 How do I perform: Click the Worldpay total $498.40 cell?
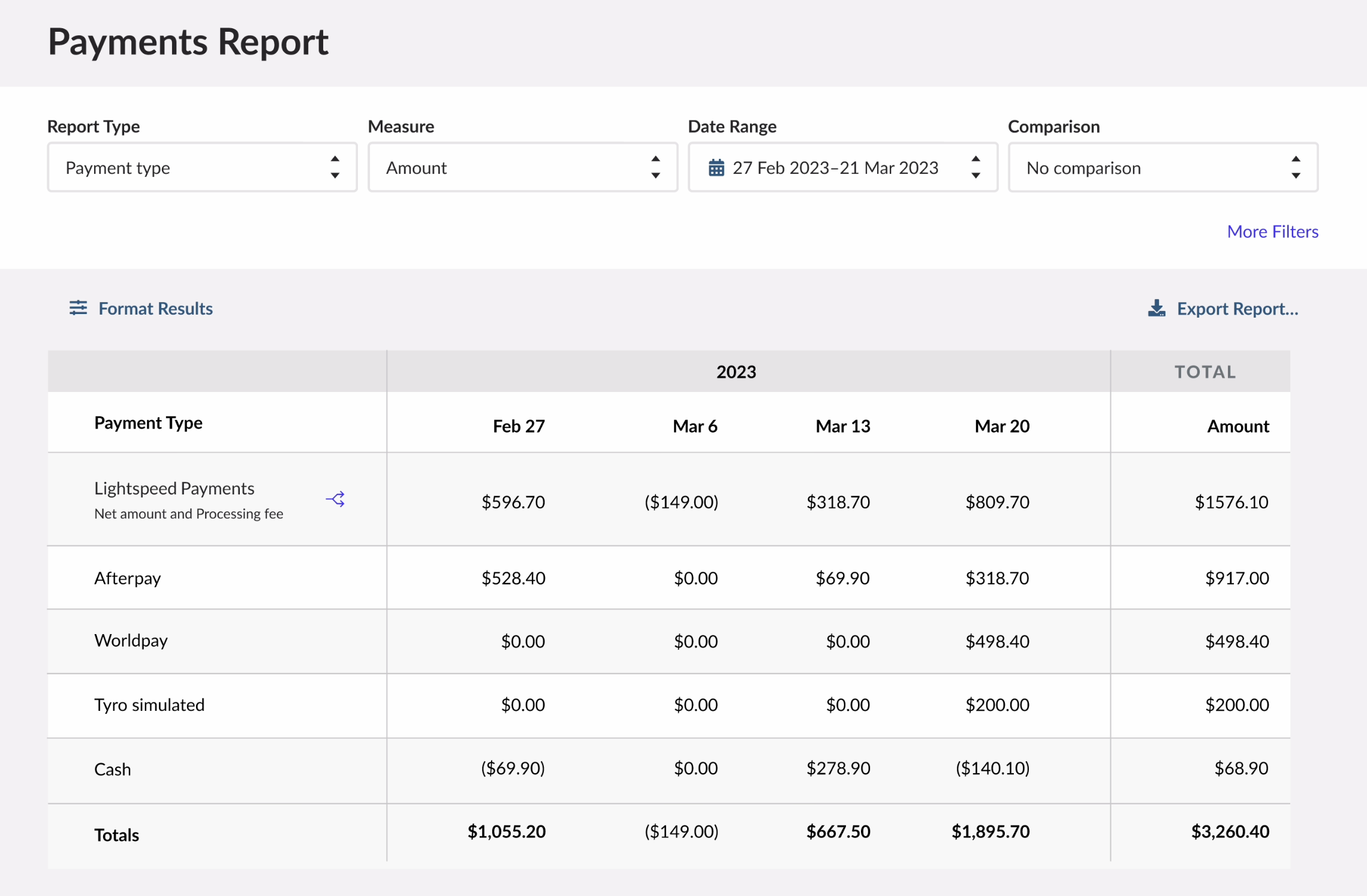point(1236,641)
